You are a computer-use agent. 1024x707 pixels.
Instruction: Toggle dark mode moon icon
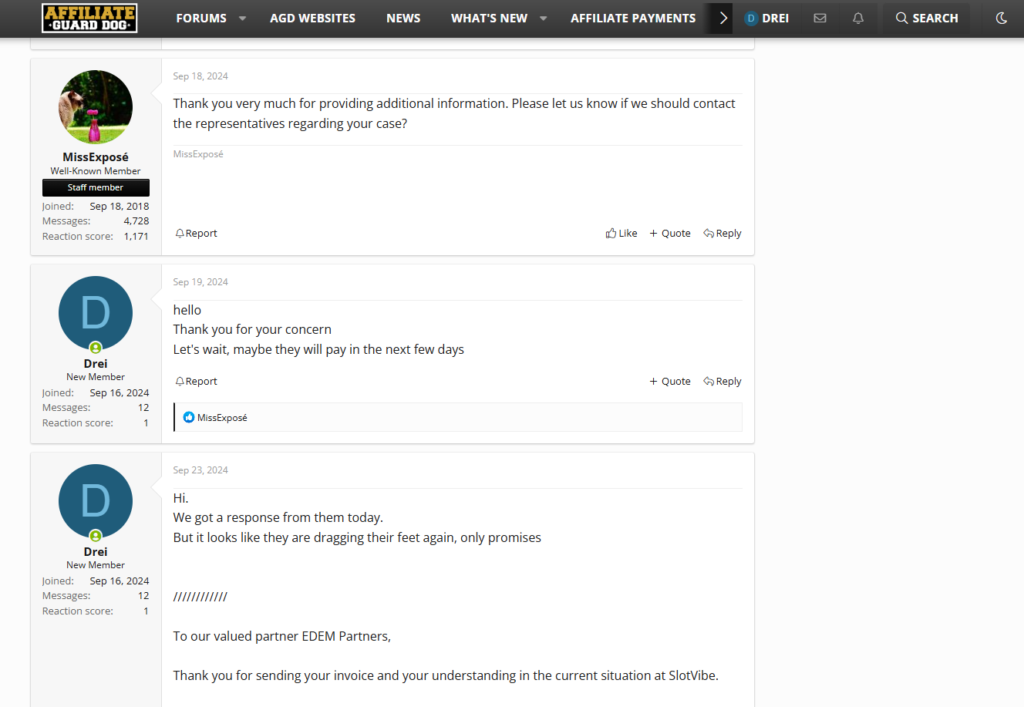click(x=1002, y=18)
